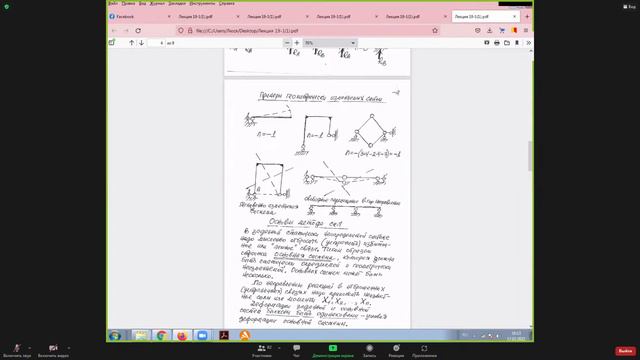Open Zoom Реакции reactions

point(396,351)
